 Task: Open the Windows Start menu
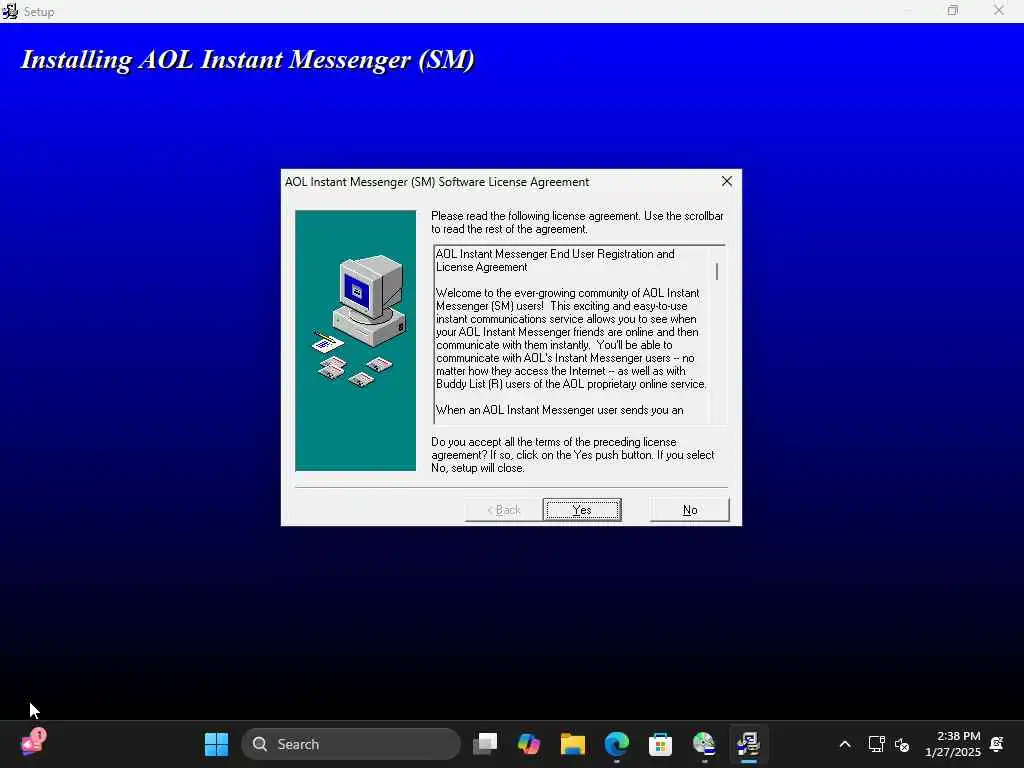216,744
